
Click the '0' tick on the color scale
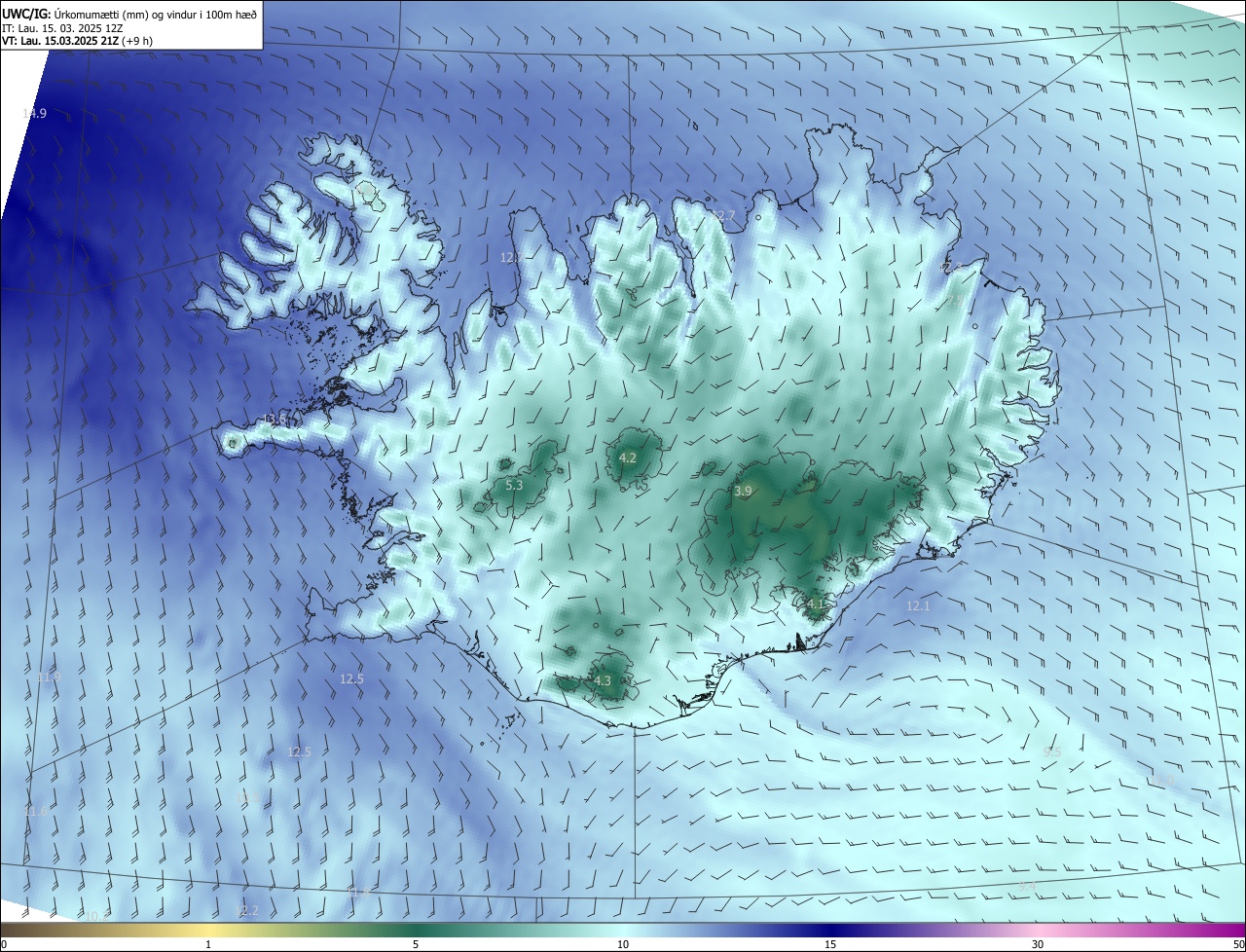coord(4,944)
